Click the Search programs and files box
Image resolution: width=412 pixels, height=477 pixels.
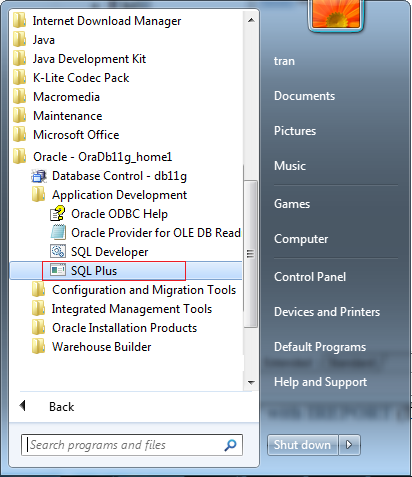pyautogui.click(x=132, y=445)
